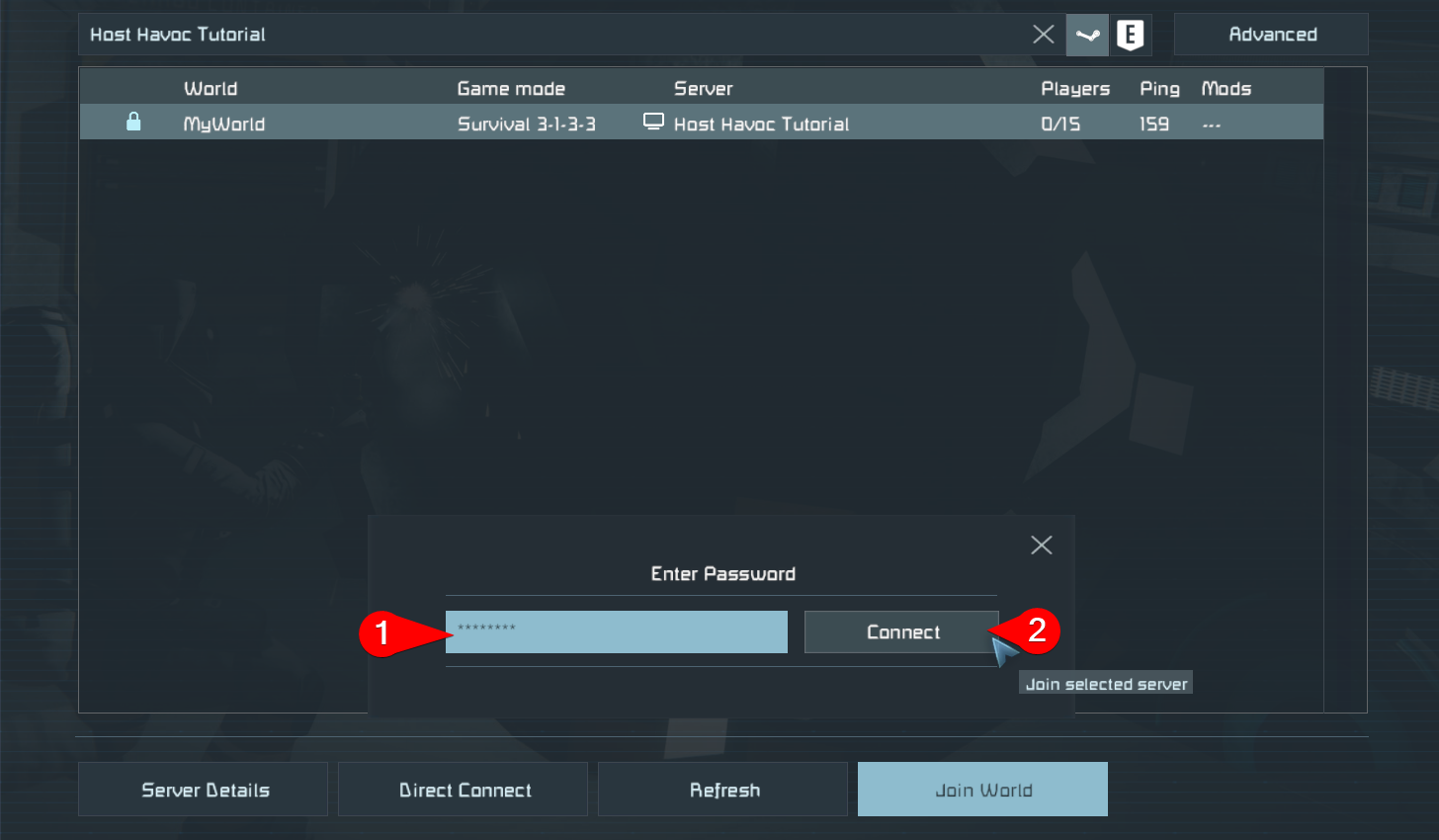This screenshot has height=840, width=1439.
Task: Toggle the Epic Games platform filter icon
Action: [x=1131, y=35]
